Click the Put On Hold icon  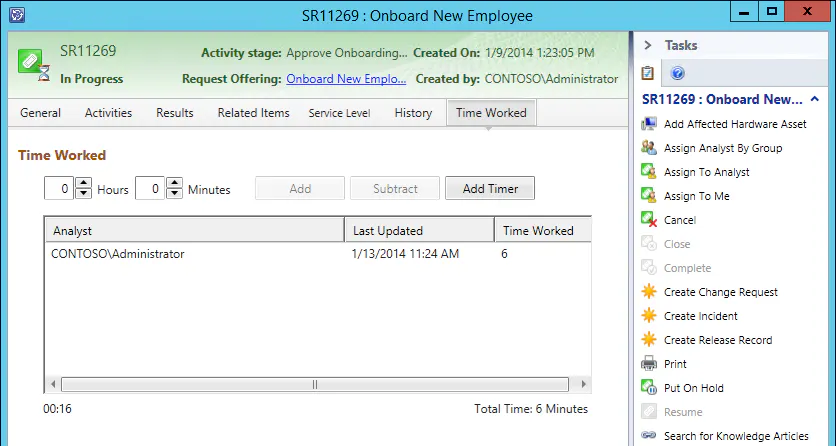[649, 387]
